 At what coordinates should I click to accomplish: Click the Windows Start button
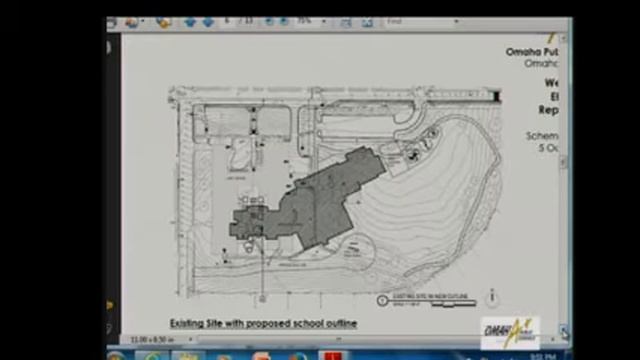[117, 356]
